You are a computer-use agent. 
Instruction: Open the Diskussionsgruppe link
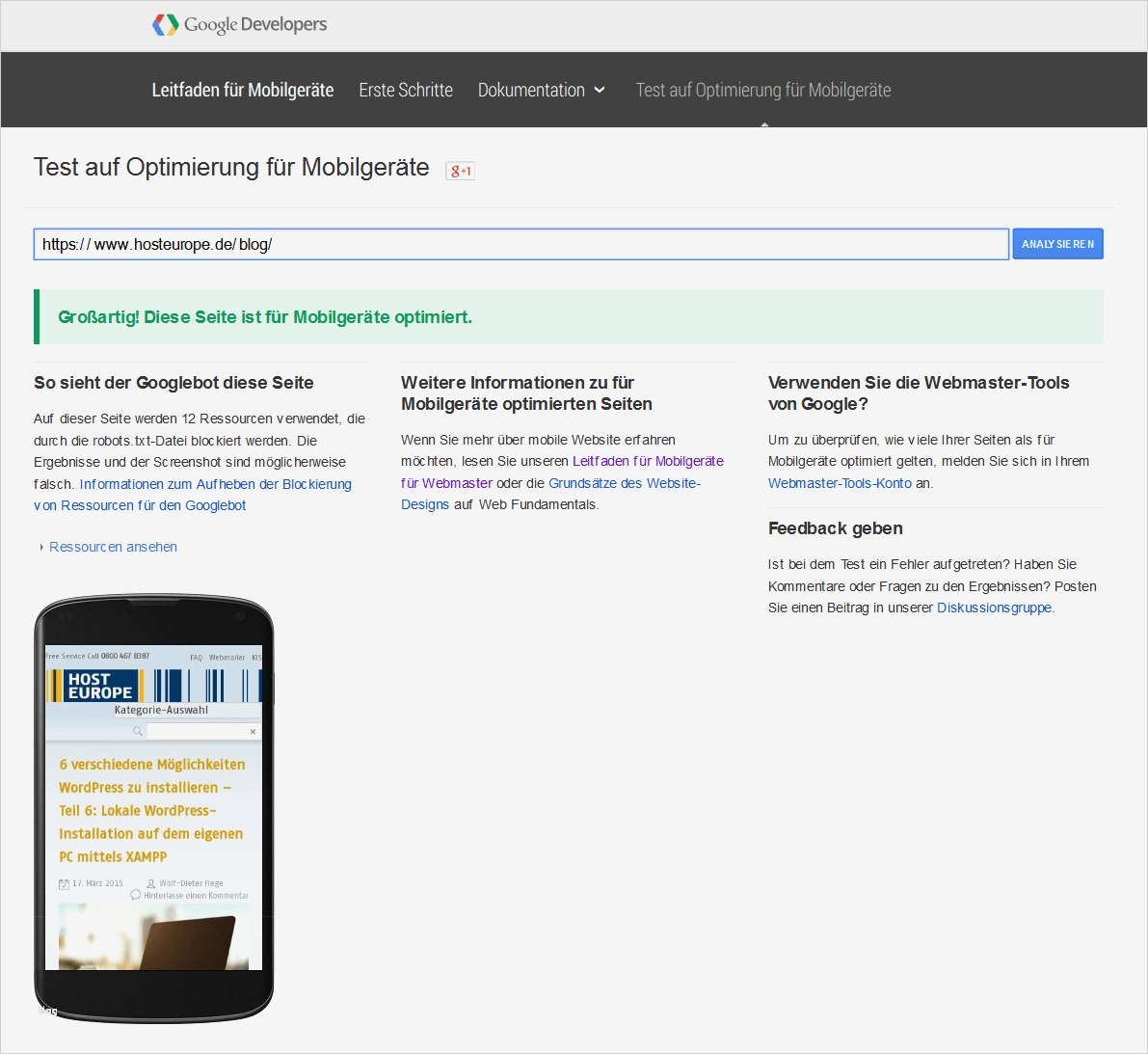tap(994, 608)
